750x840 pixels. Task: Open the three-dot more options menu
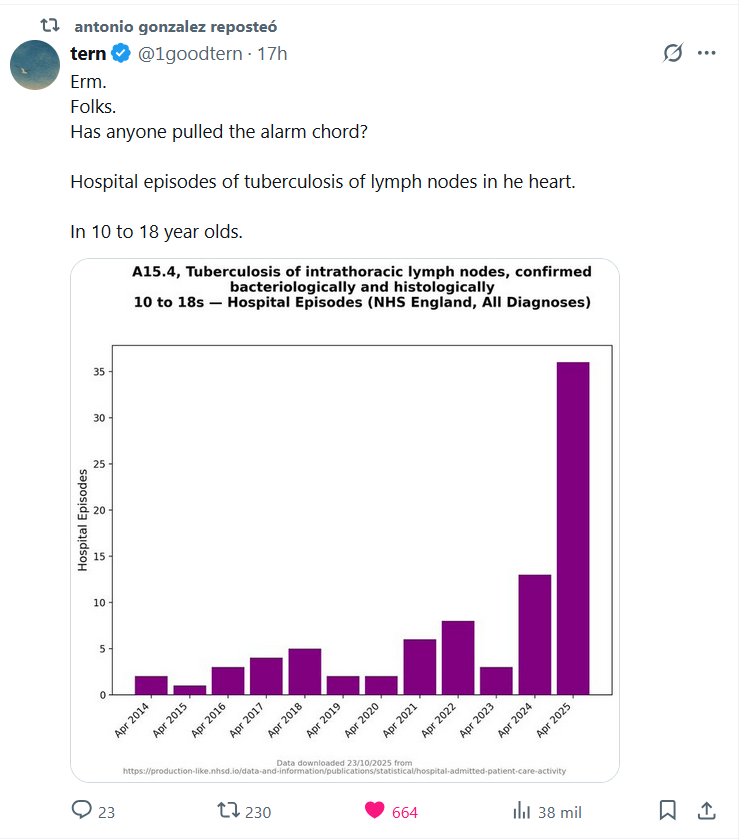coord(707,53)
